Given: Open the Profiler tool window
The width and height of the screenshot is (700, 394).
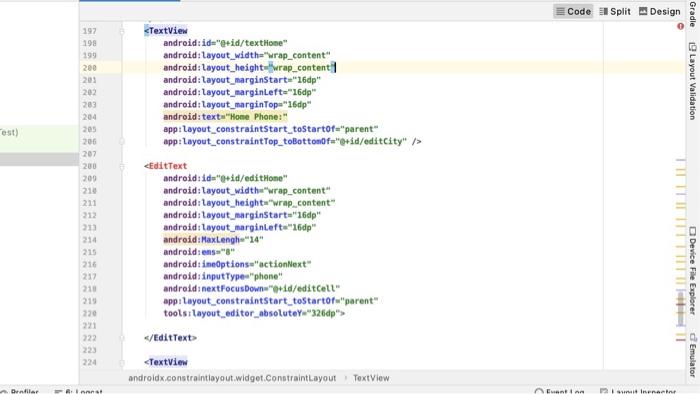Looking at the screenshot, I should [x=20, y=391].
